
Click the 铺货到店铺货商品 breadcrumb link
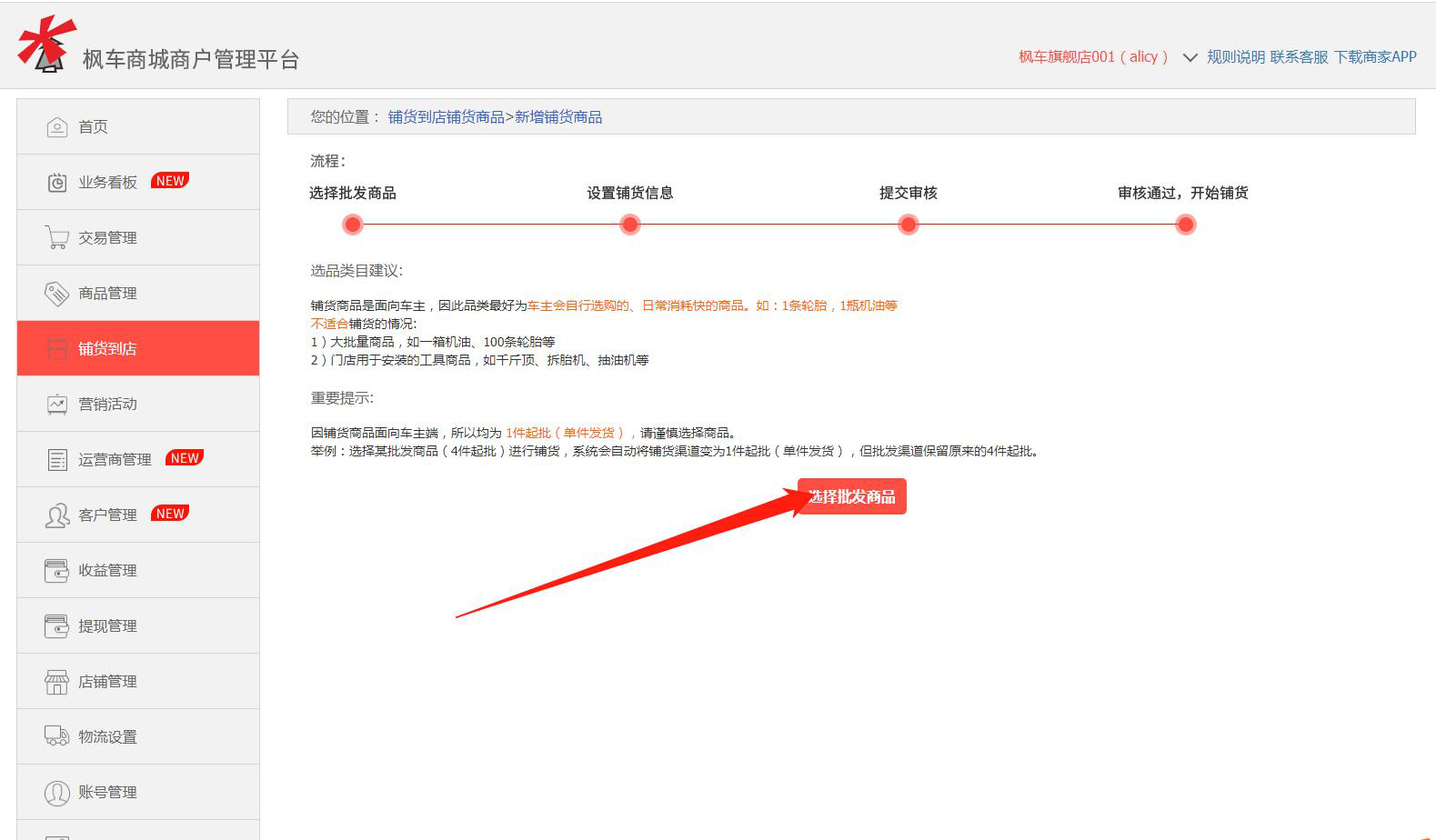446,117
